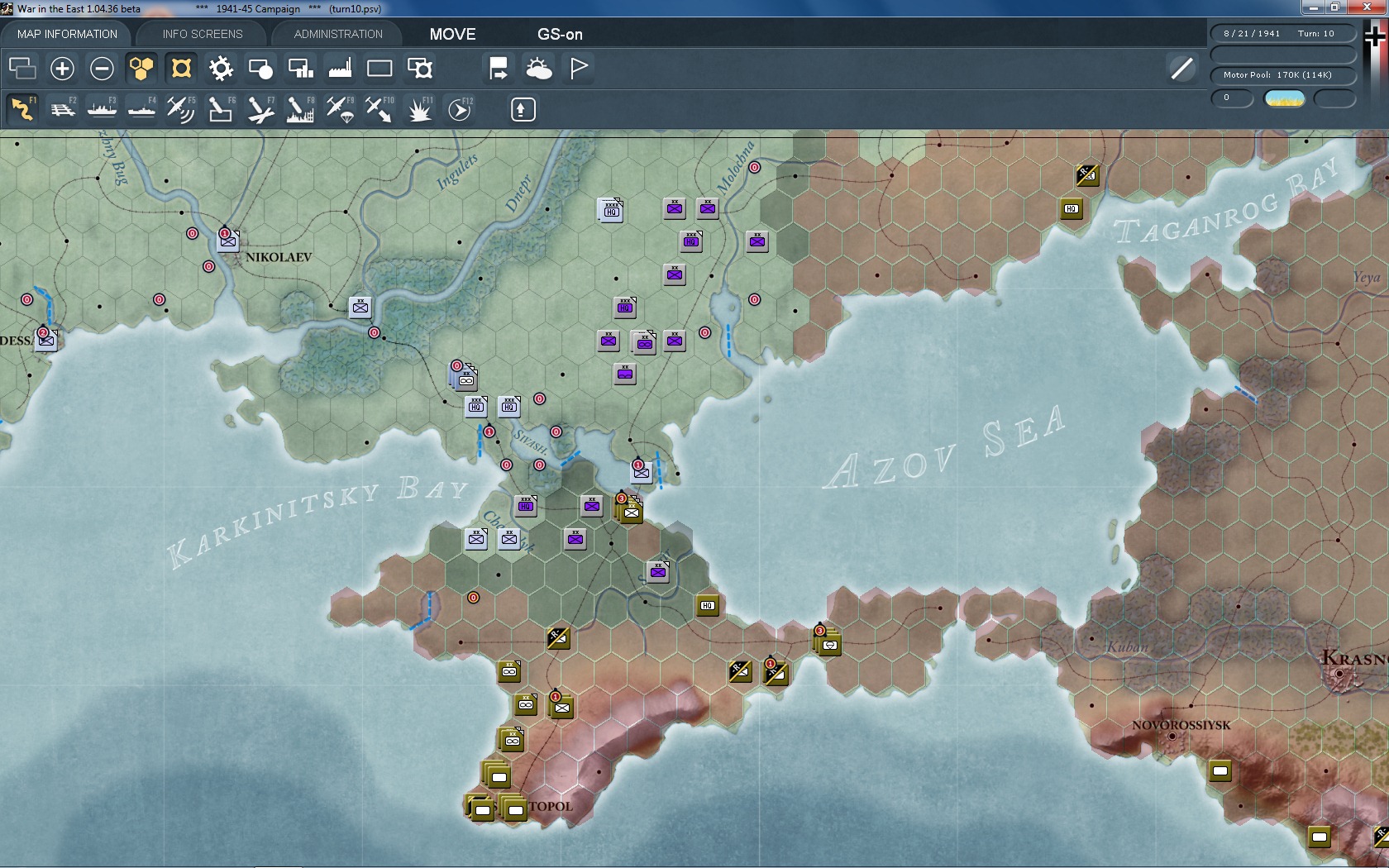Click the gear-shaped toolbar icon
The width and height of the screenshot is (1389, 868).
coord(221,68)
